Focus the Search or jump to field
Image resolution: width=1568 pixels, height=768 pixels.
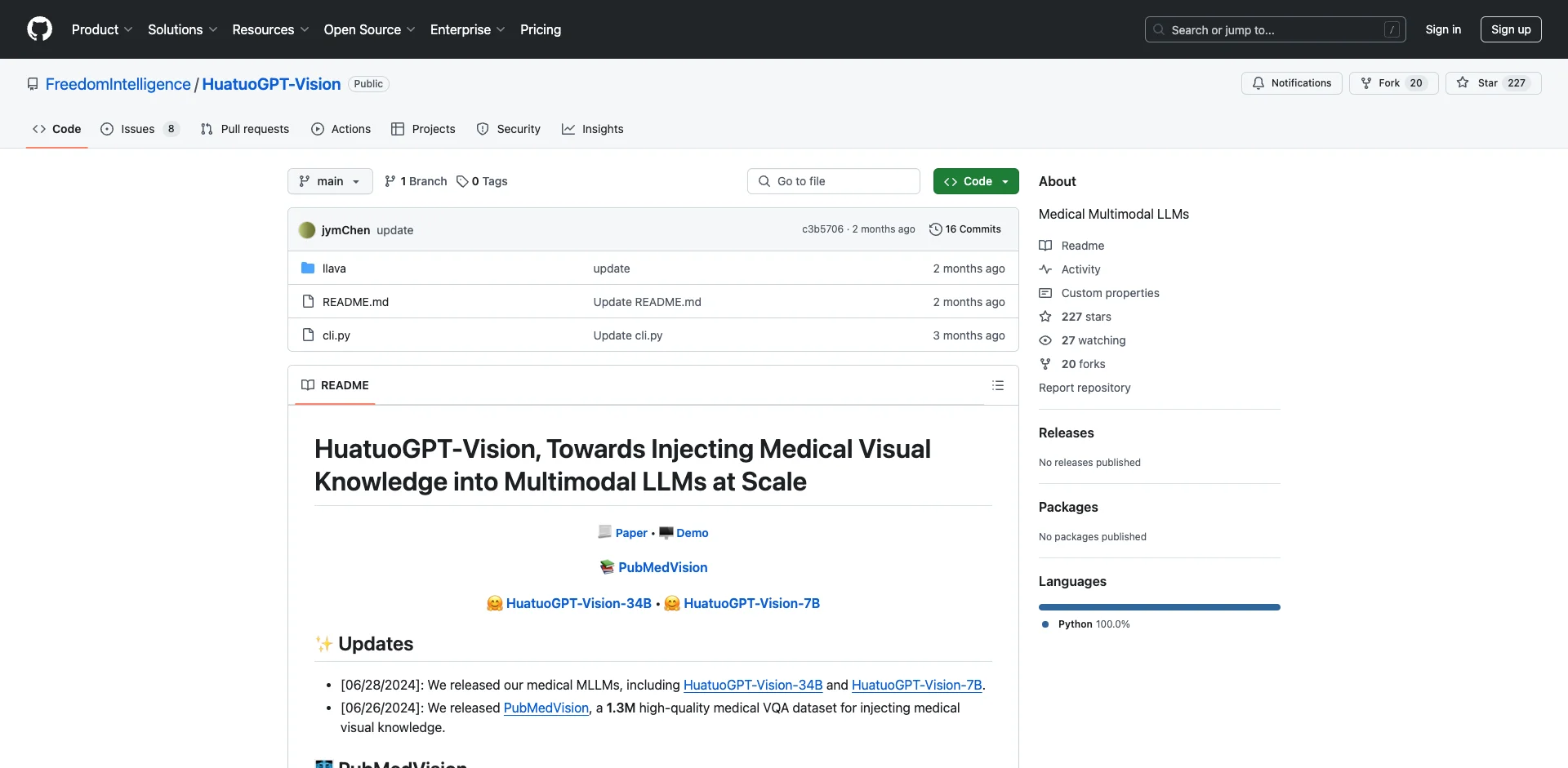(x=1275, y=29)
